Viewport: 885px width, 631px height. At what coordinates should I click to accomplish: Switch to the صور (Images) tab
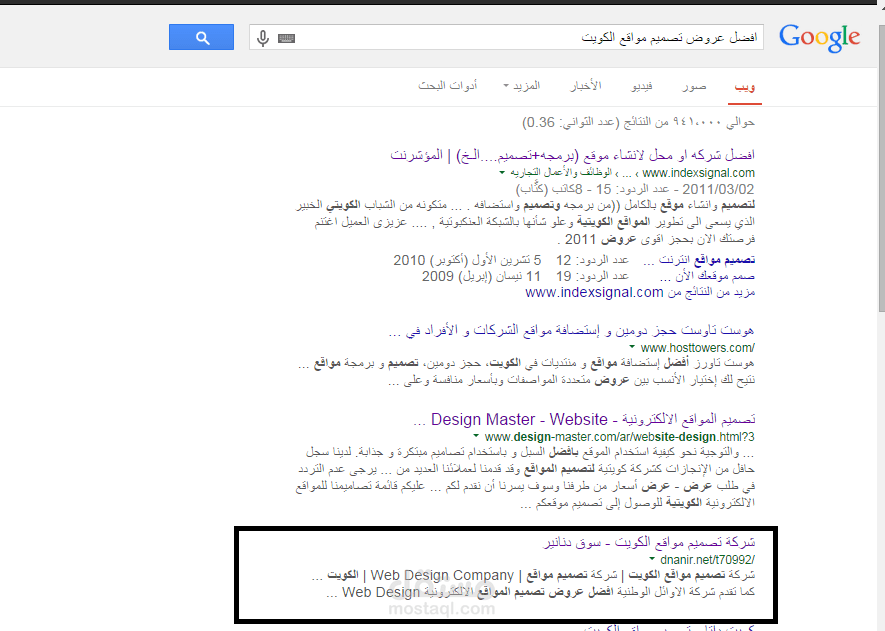click(x=694, y=86)
